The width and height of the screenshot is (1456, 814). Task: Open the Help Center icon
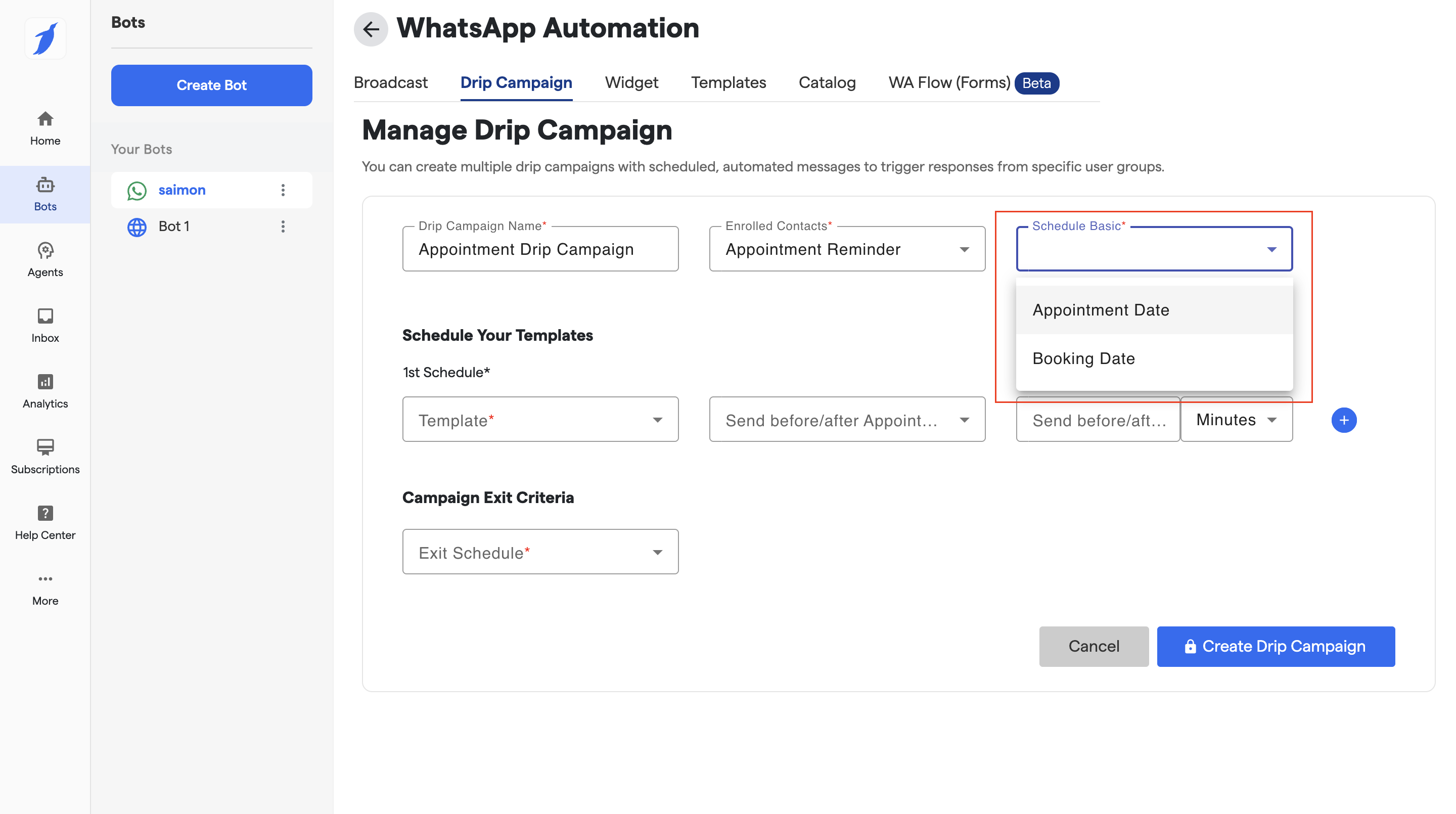coord(45,522)
